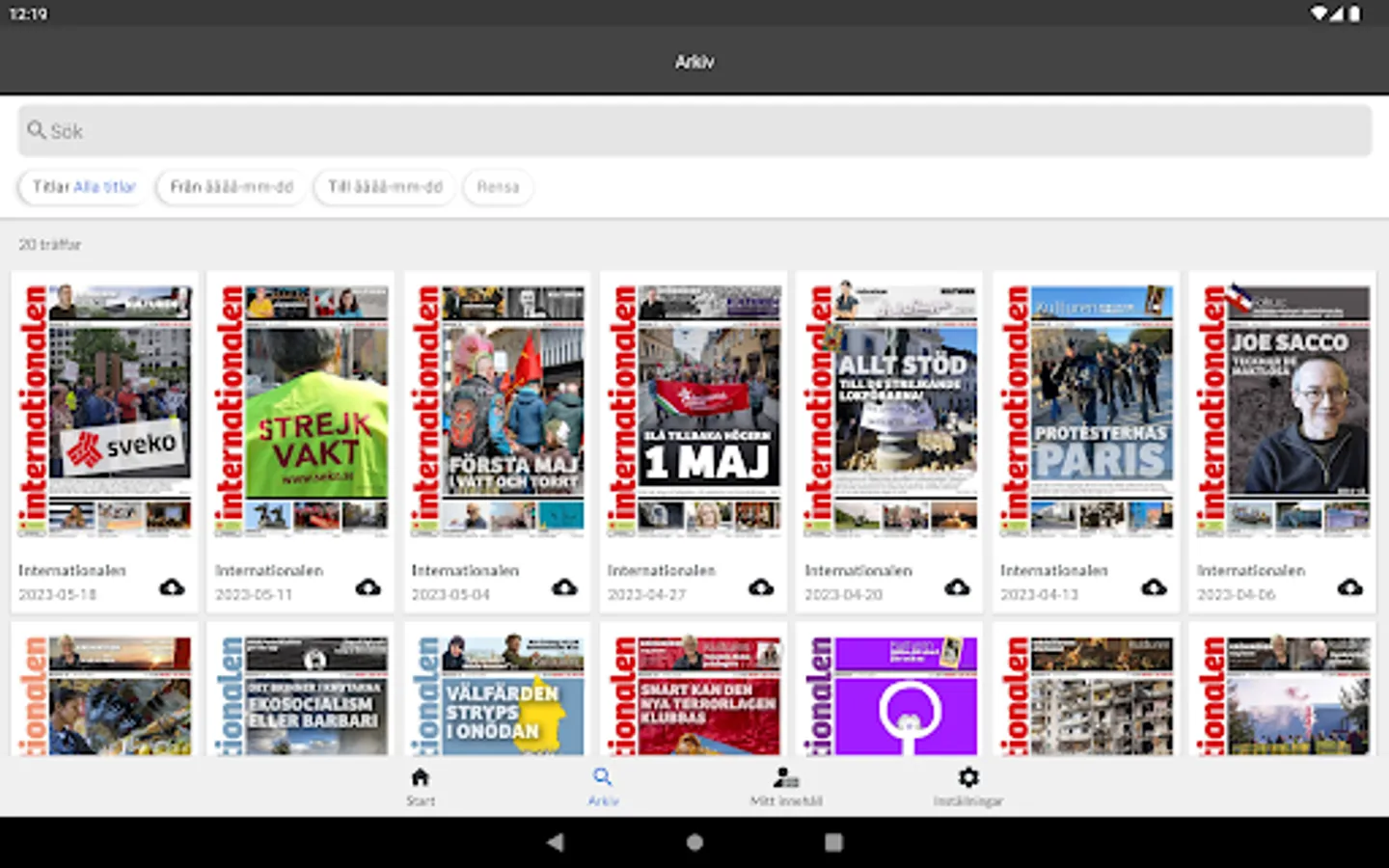Open the Första Maj cover issue
Screen dimensions: 1389x868
point(498,411)
